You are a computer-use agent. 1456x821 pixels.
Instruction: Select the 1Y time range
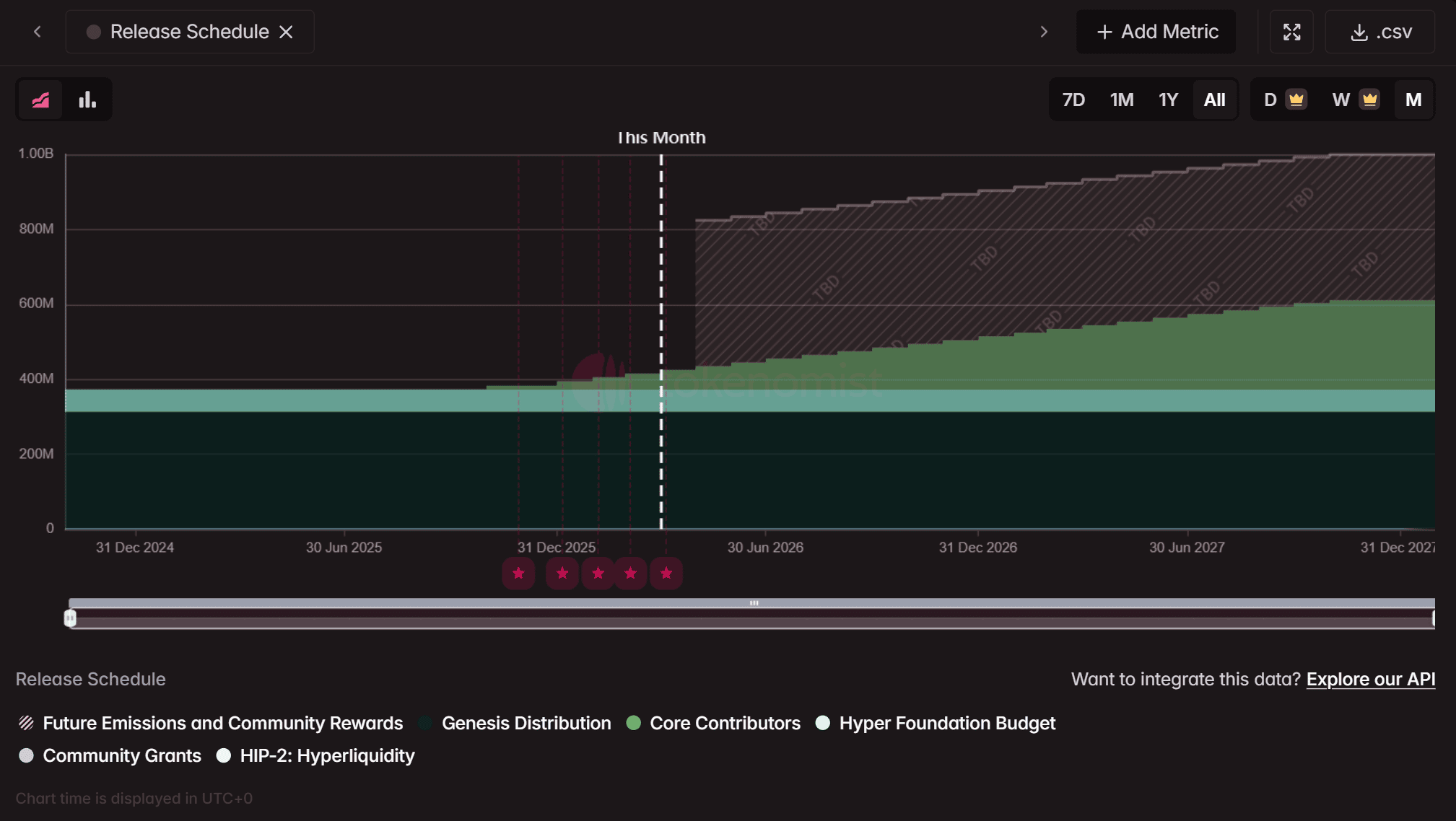1168,100
